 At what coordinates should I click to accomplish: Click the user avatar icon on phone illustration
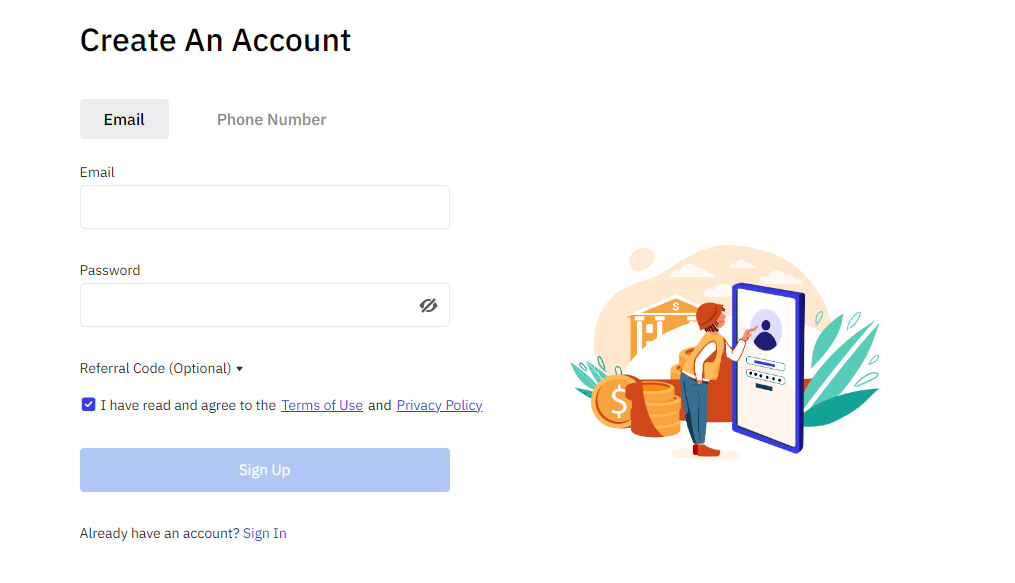pyautogui.click(x=766, y=330)
